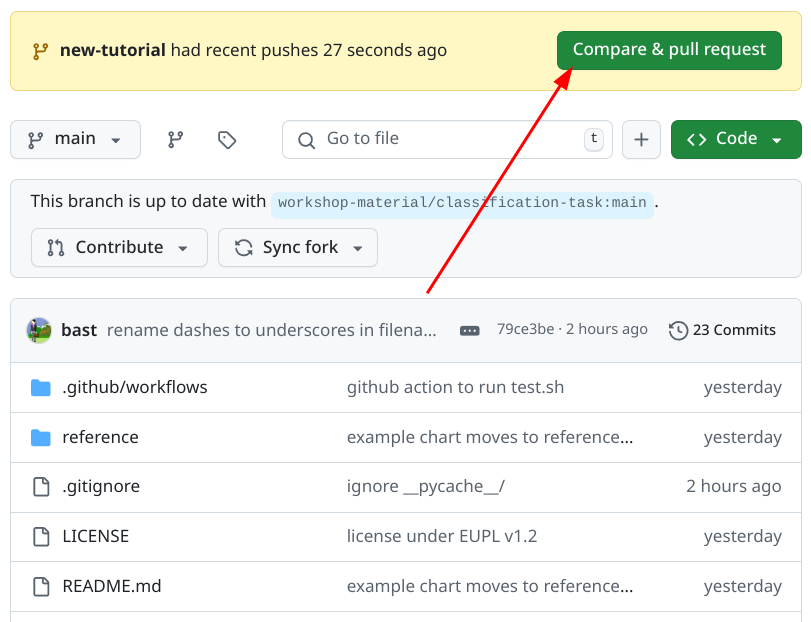The height and width of the screenshot is (622, 811).
Task: Click the .github/workflows folder icon
Action: 41,387
